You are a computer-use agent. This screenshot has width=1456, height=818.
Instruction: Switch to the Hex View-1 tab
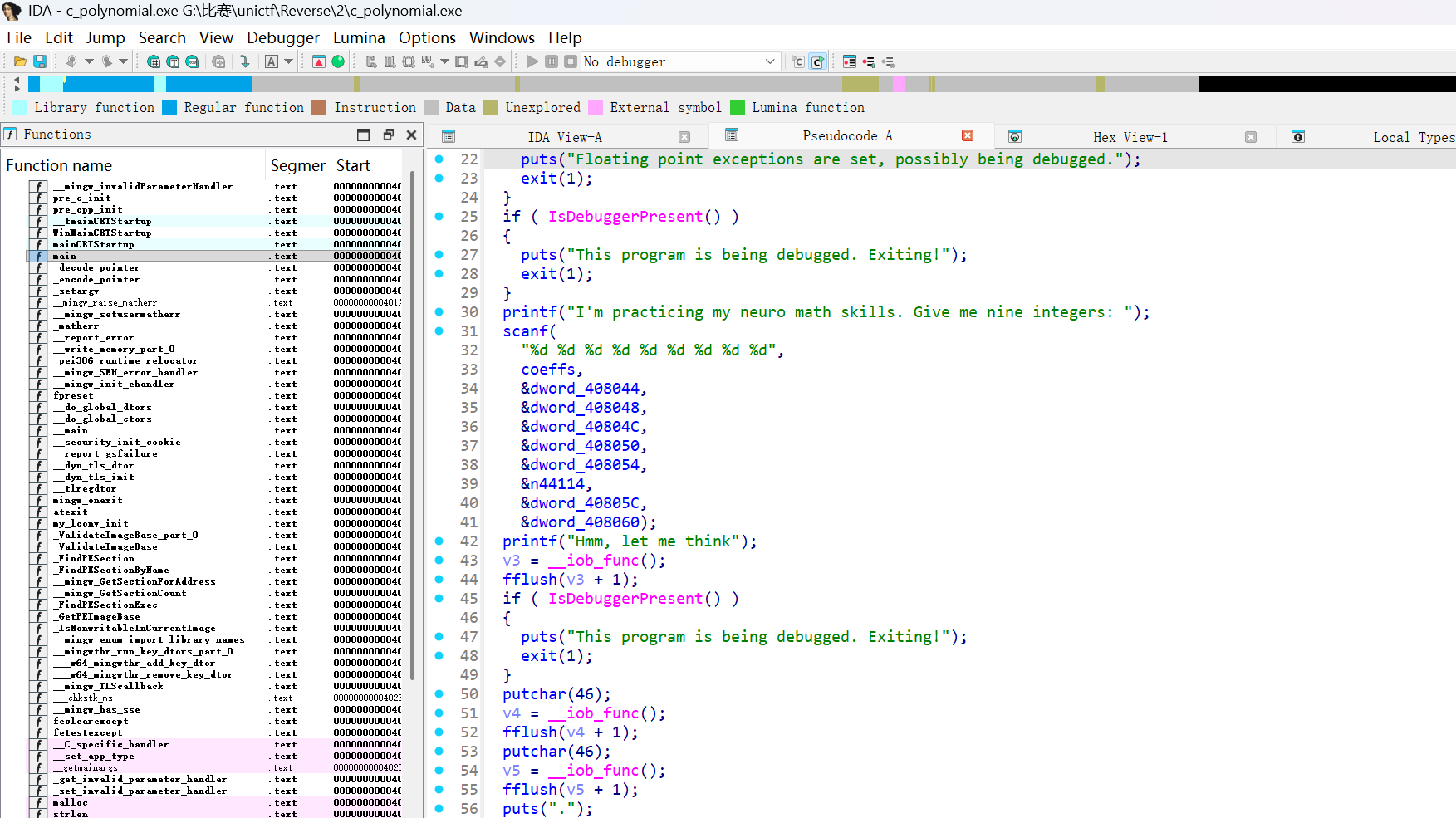[x=1130, y=137]
